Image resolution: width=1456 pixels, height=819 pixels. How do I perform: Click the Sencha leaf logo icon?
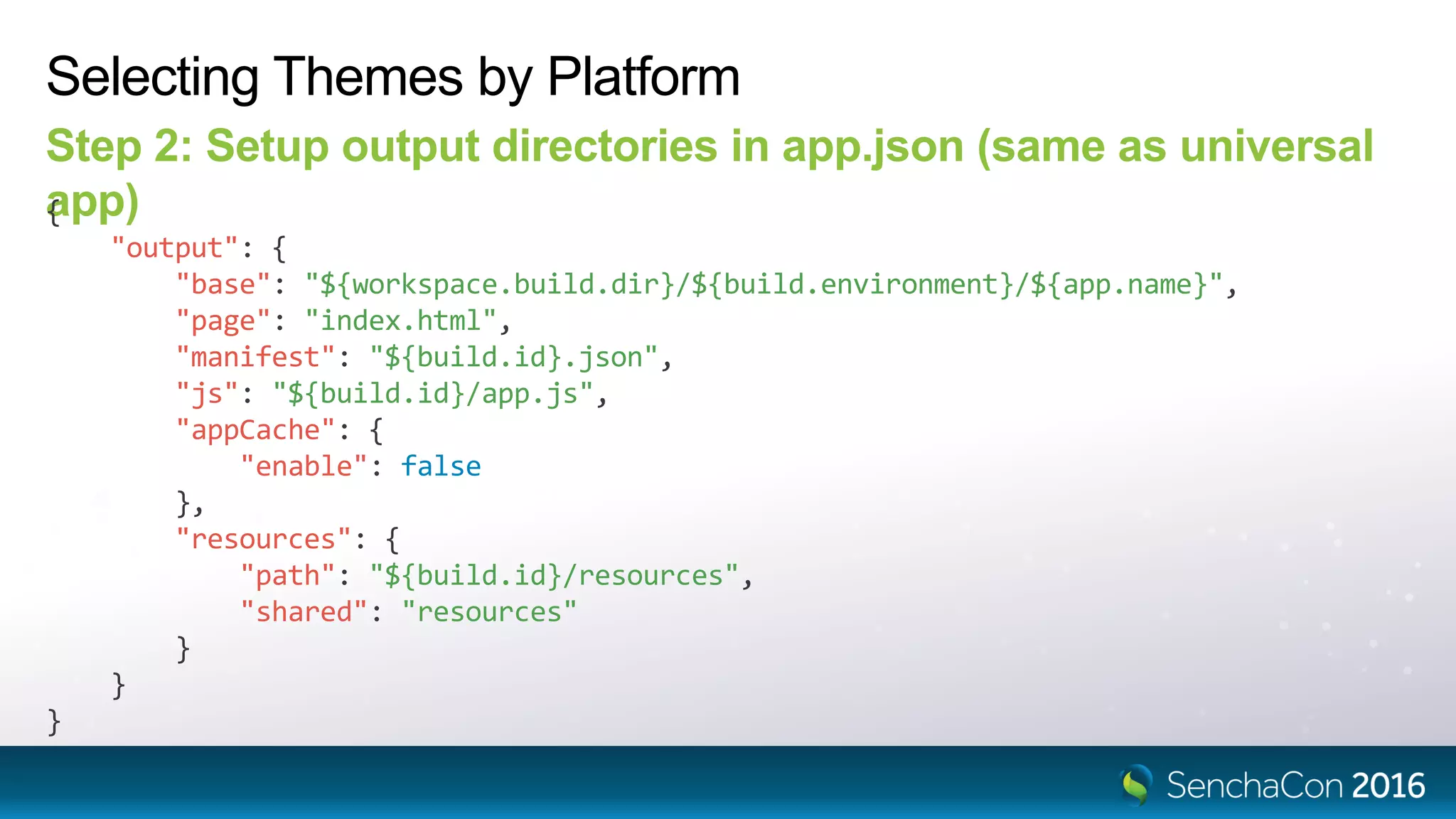pyautogui.click(x=1136, y=785)
